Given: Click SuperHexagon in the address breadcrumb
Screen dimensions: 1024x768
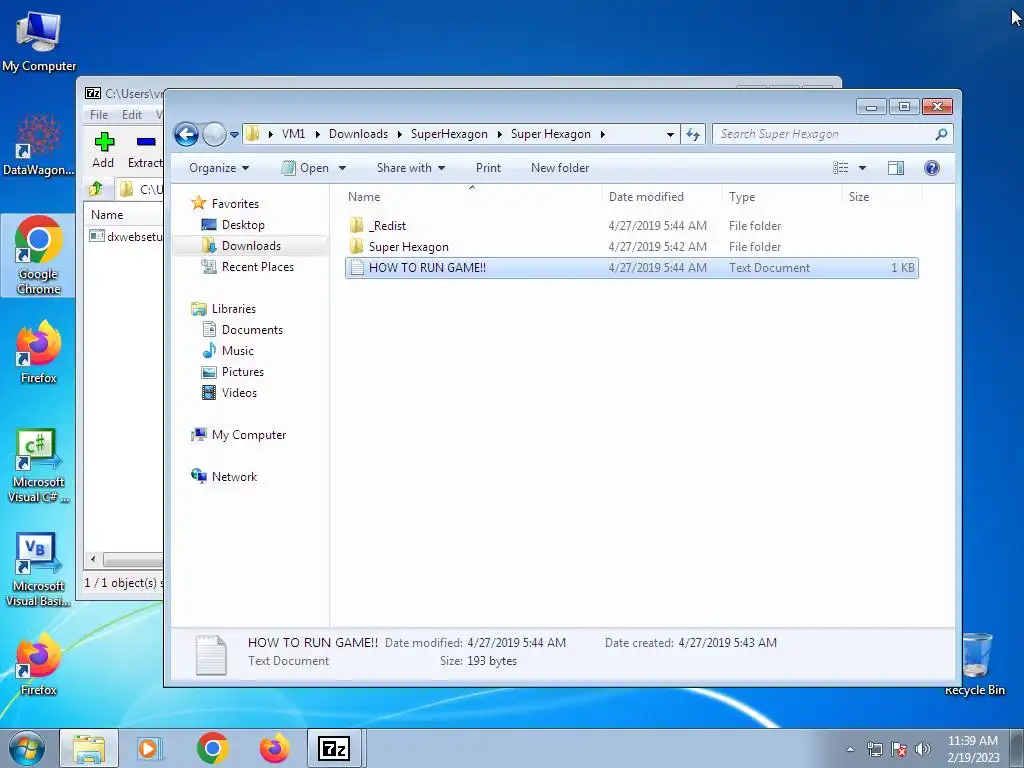Looking at the screenshot, I should pyautogui.click(x=449, y=134).
